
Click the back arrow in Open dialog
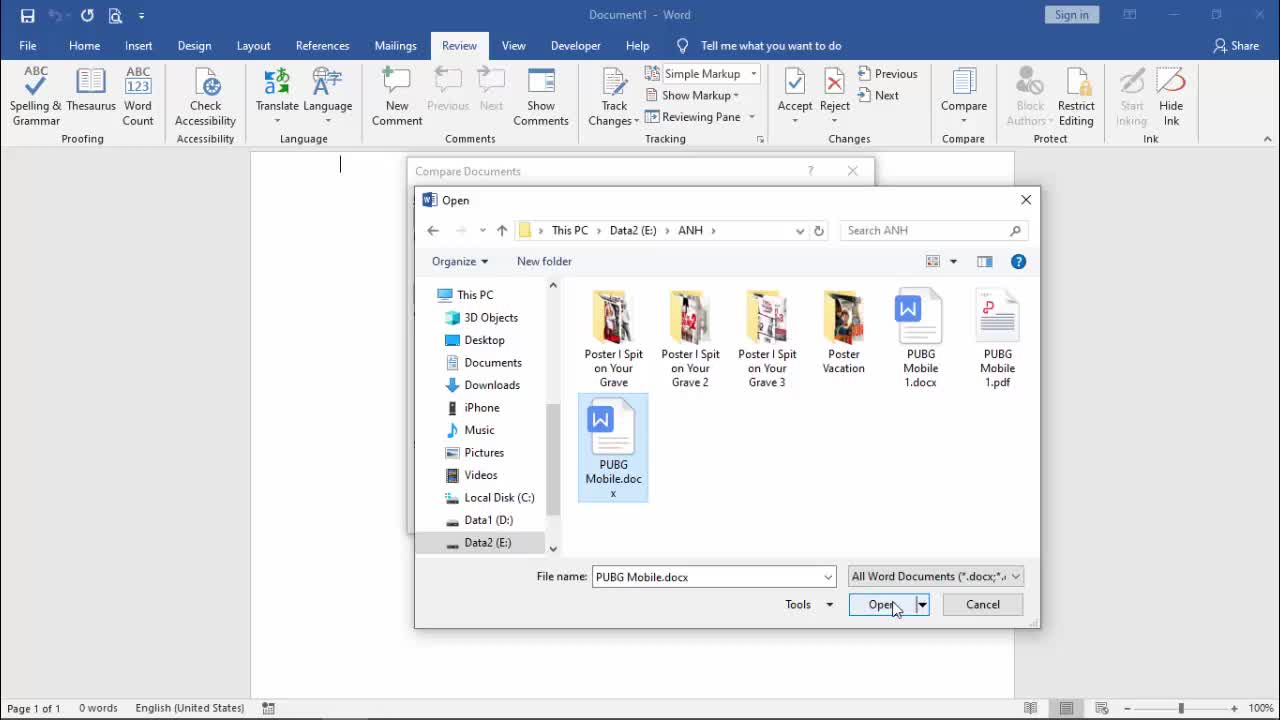[433, 231]
